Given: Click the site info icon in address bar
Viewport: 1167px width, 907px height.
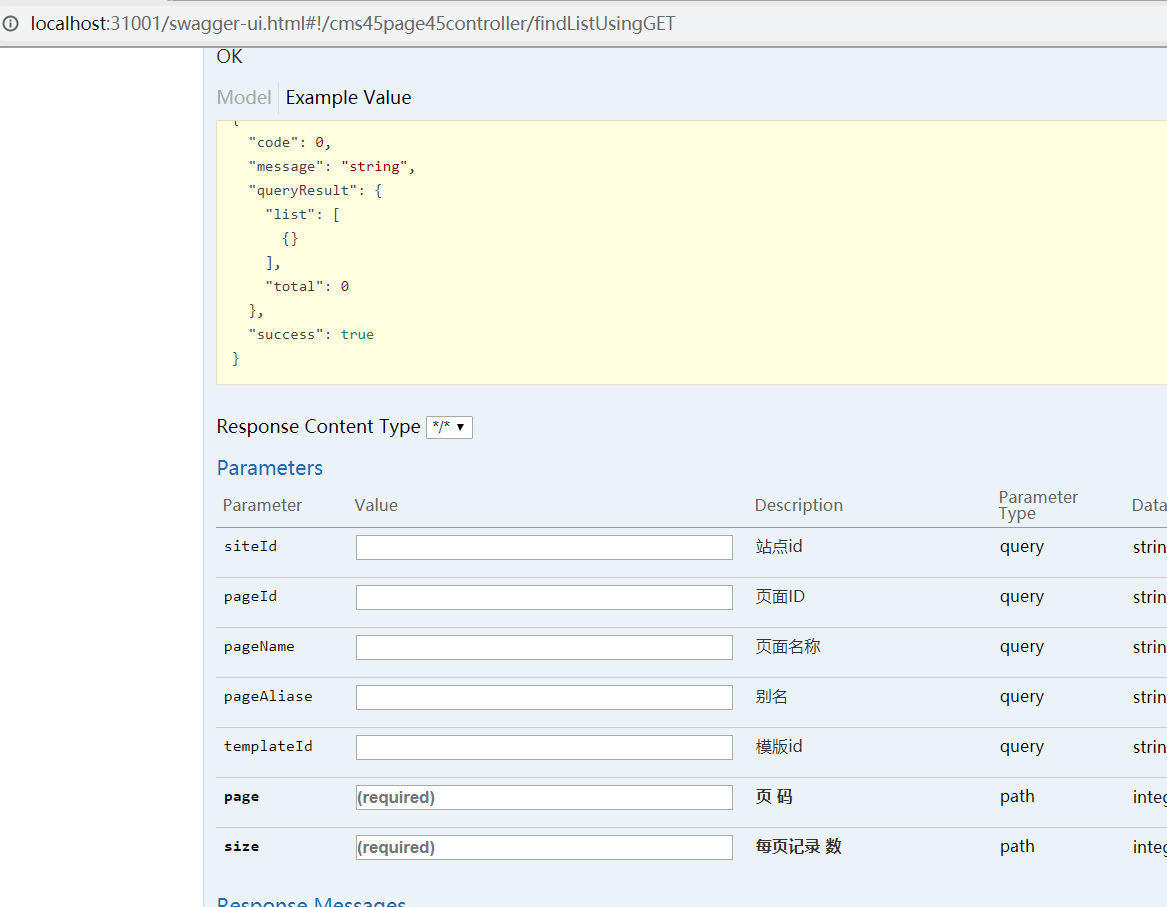Looking at the screenshot, I should click(10, 24).
